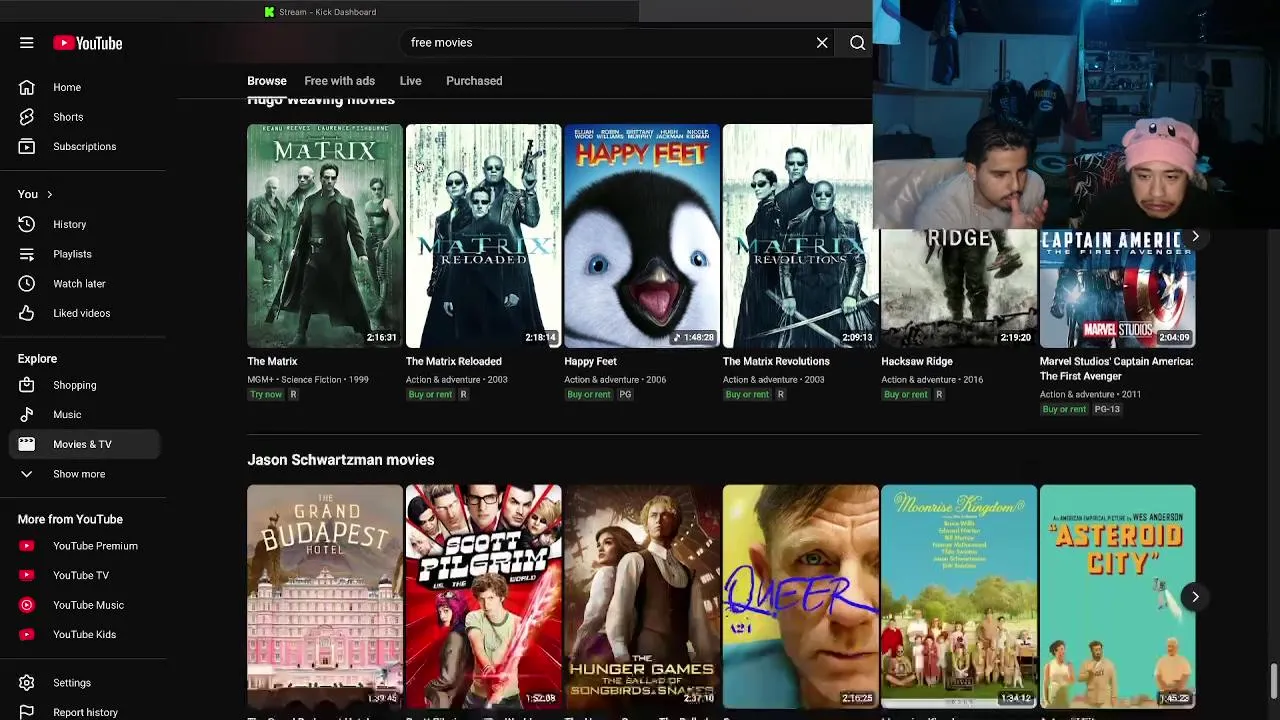
Task: Click the Home sidebar icon
Action: [x=27, y=87]
